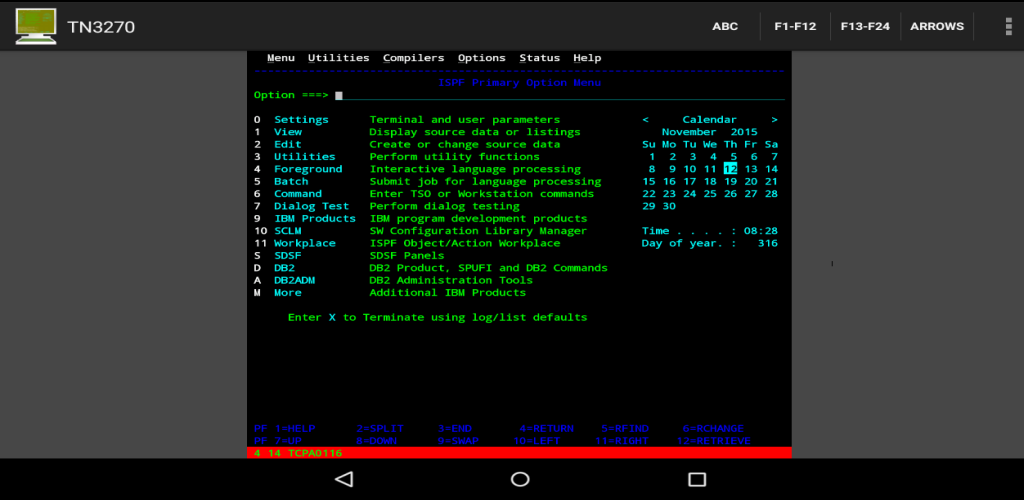Click the 4=RETURN PF key
Image resolution: width=1024 pixels, height=500 pixels.
(x=547, y=429)
